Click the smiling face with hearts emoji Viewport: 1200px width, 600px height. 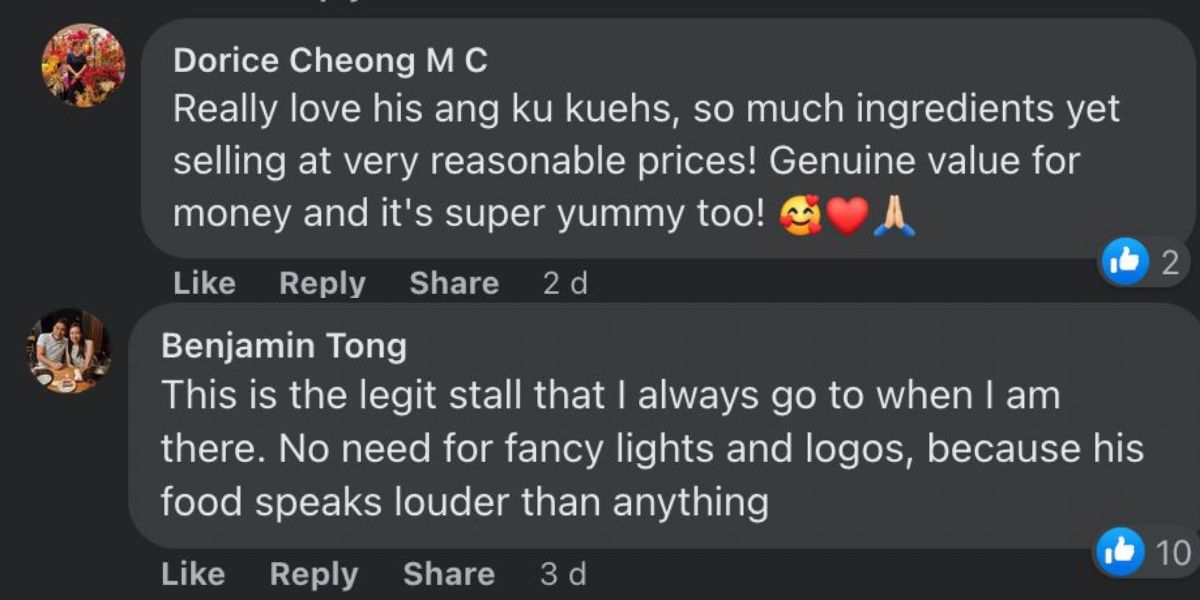point(800,216)
